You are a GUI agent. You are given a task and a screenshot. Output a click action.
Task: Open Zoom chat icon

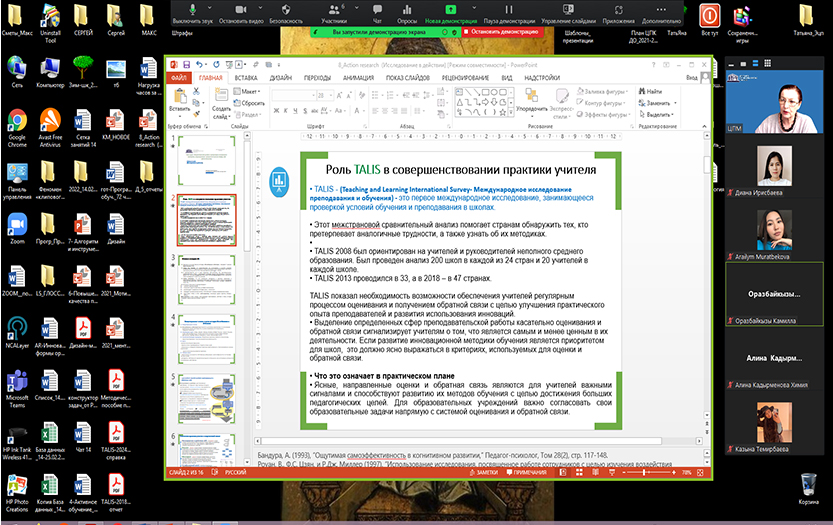tap(377, 10)
